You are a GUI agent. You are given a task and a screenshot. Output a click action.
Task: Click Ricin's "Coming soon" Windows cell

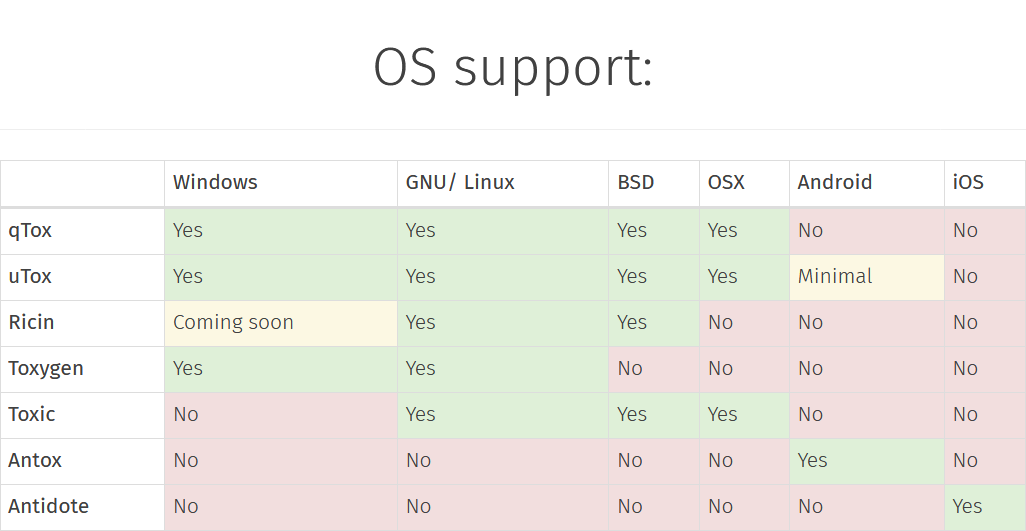point(233,323)
